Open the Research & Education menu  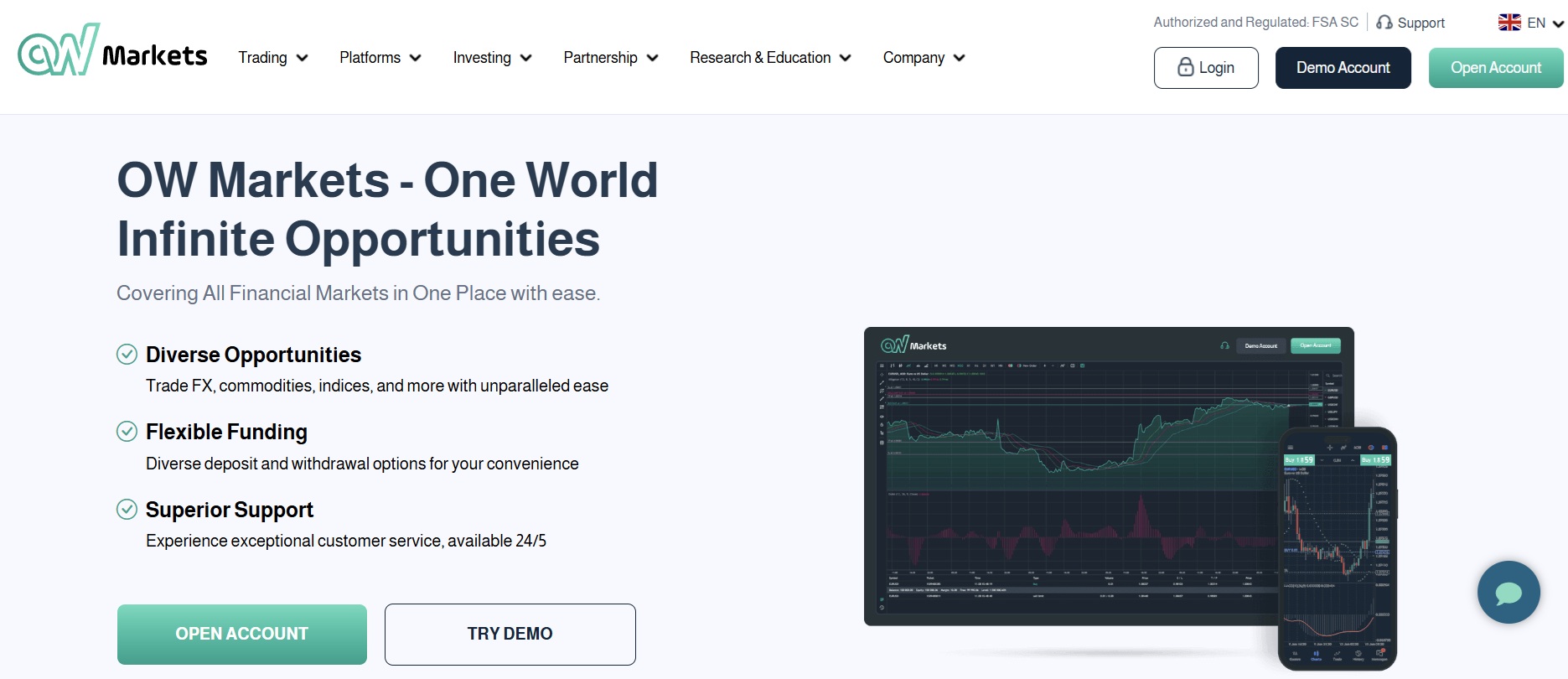tap(771, 58)
